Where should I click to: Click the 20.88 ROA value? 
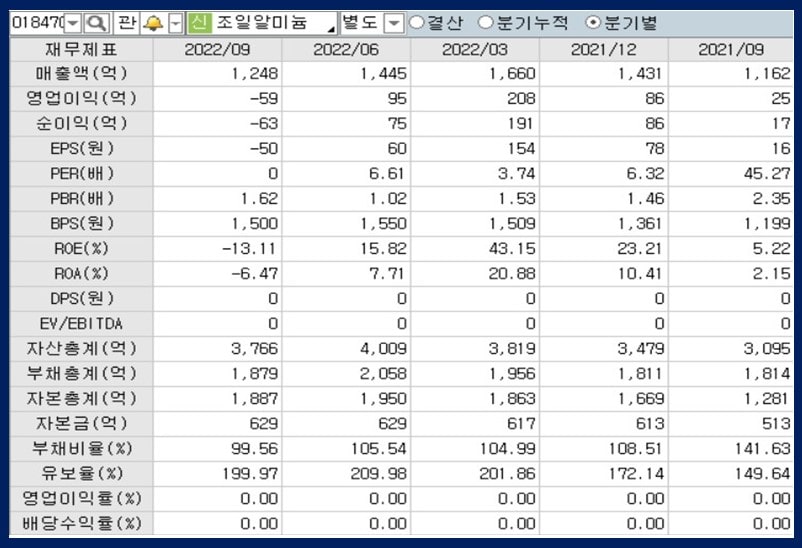(512, 274)
